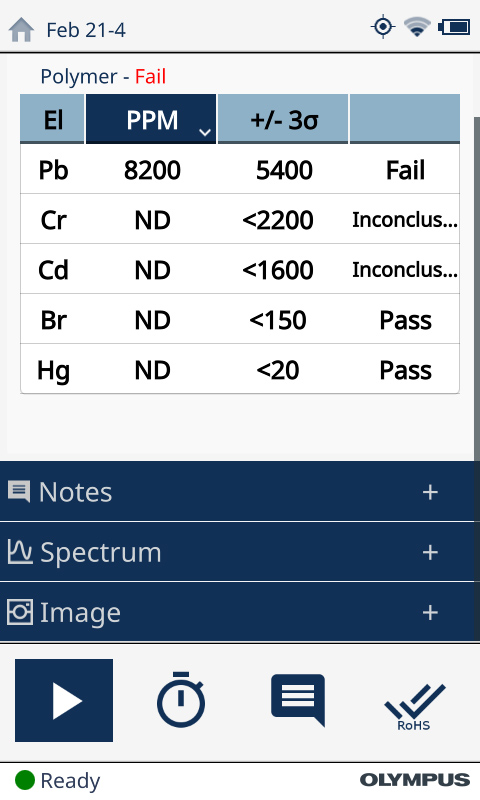Go to the Home screen icon
Image resolution: width=480 pixels, height=800 pixels.
[x=21, y=30]
